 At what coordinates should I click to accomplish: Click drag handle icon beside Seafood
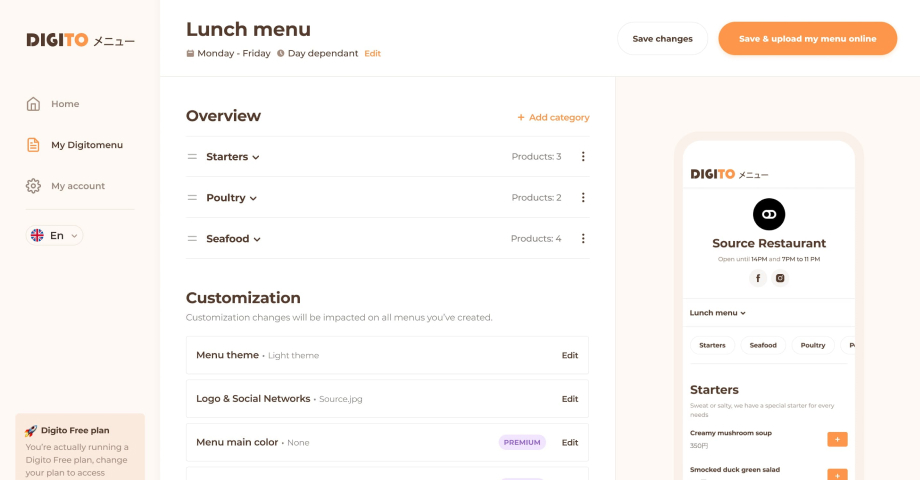point(192,239)
